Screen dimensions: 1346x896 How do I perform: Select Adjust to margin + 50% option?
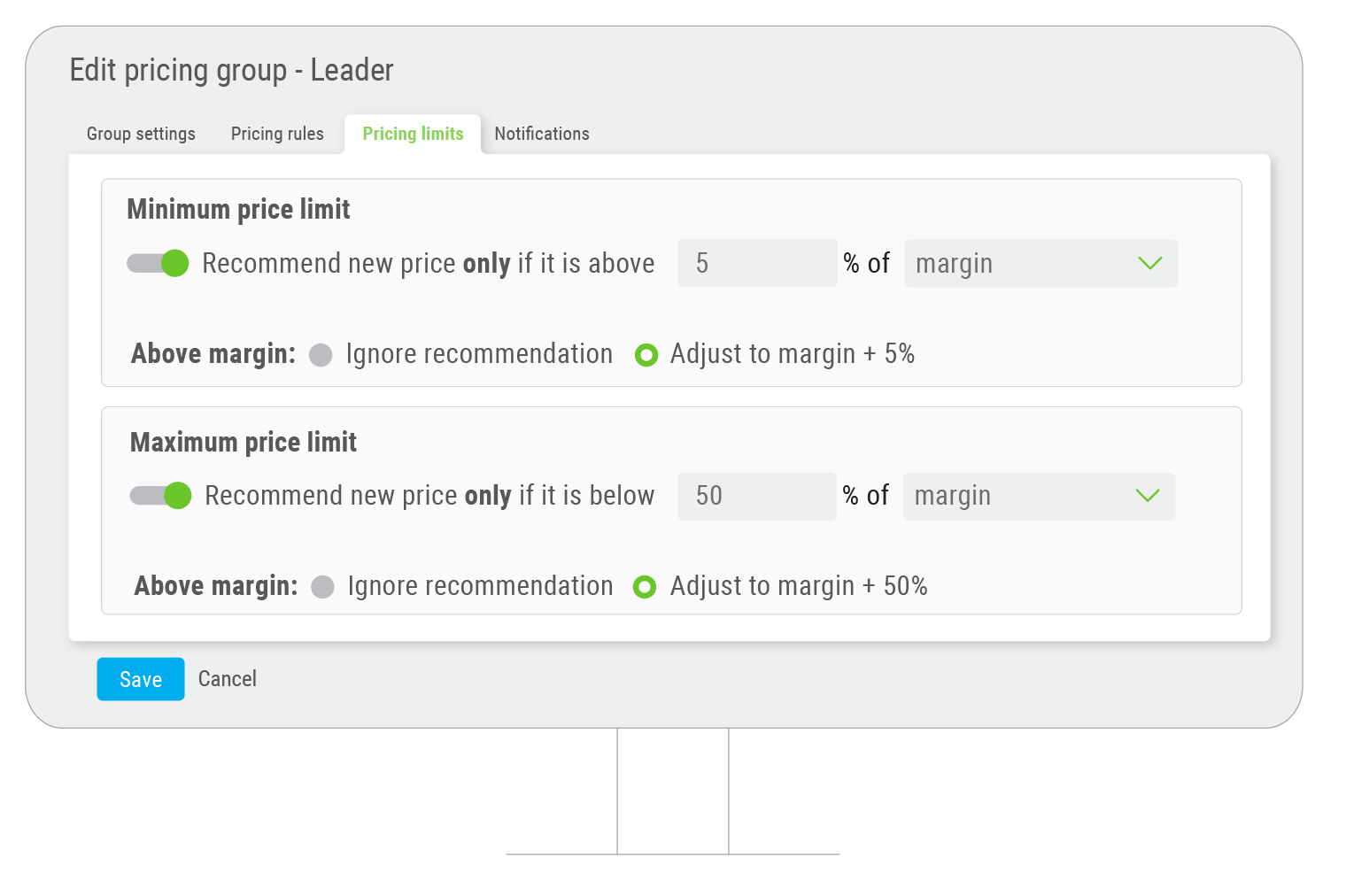pyautogui.click(x=645, y=587)
